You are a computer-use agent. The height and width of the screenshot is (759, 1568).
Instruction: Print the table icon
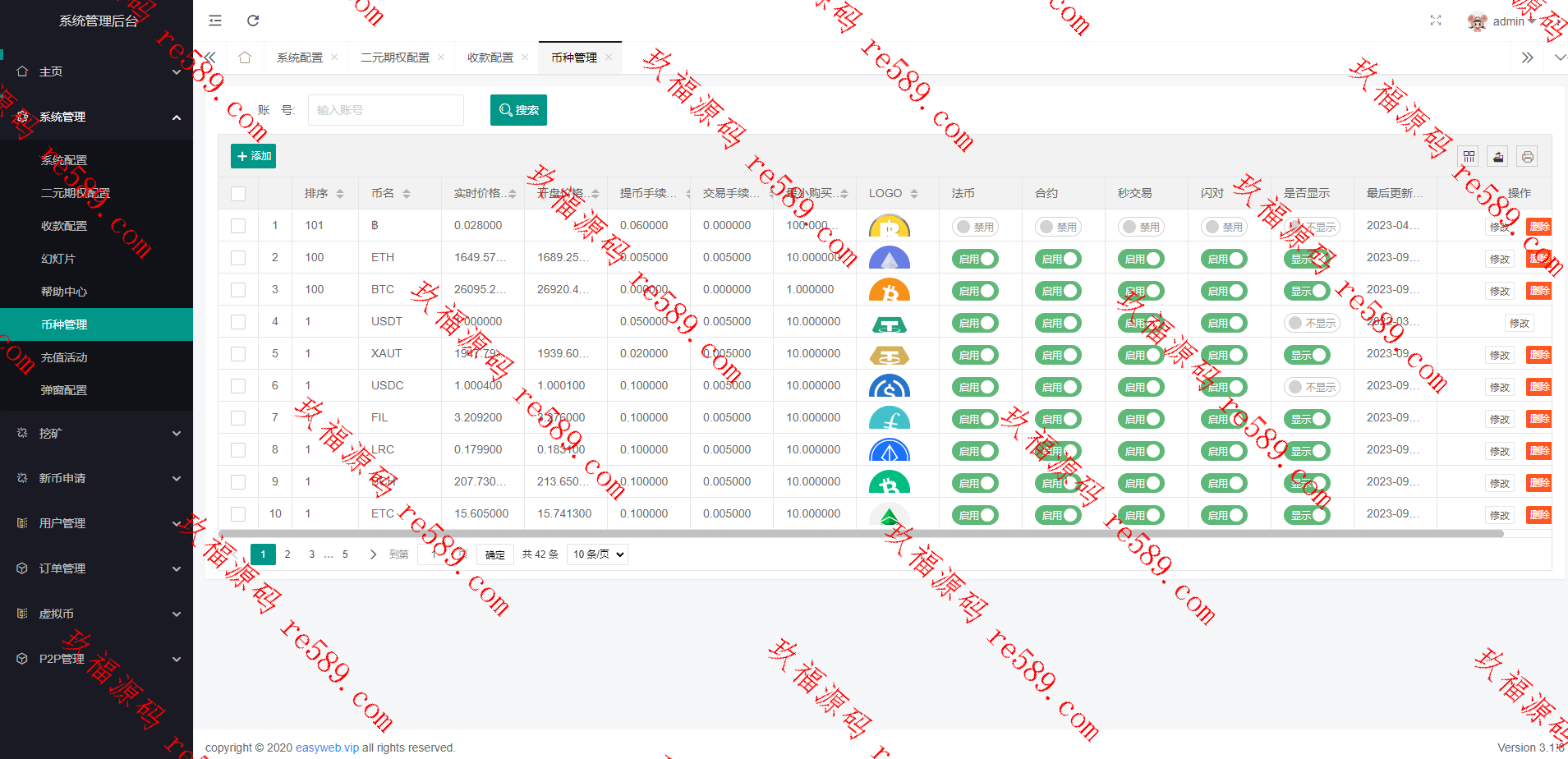coord(1528,157)
